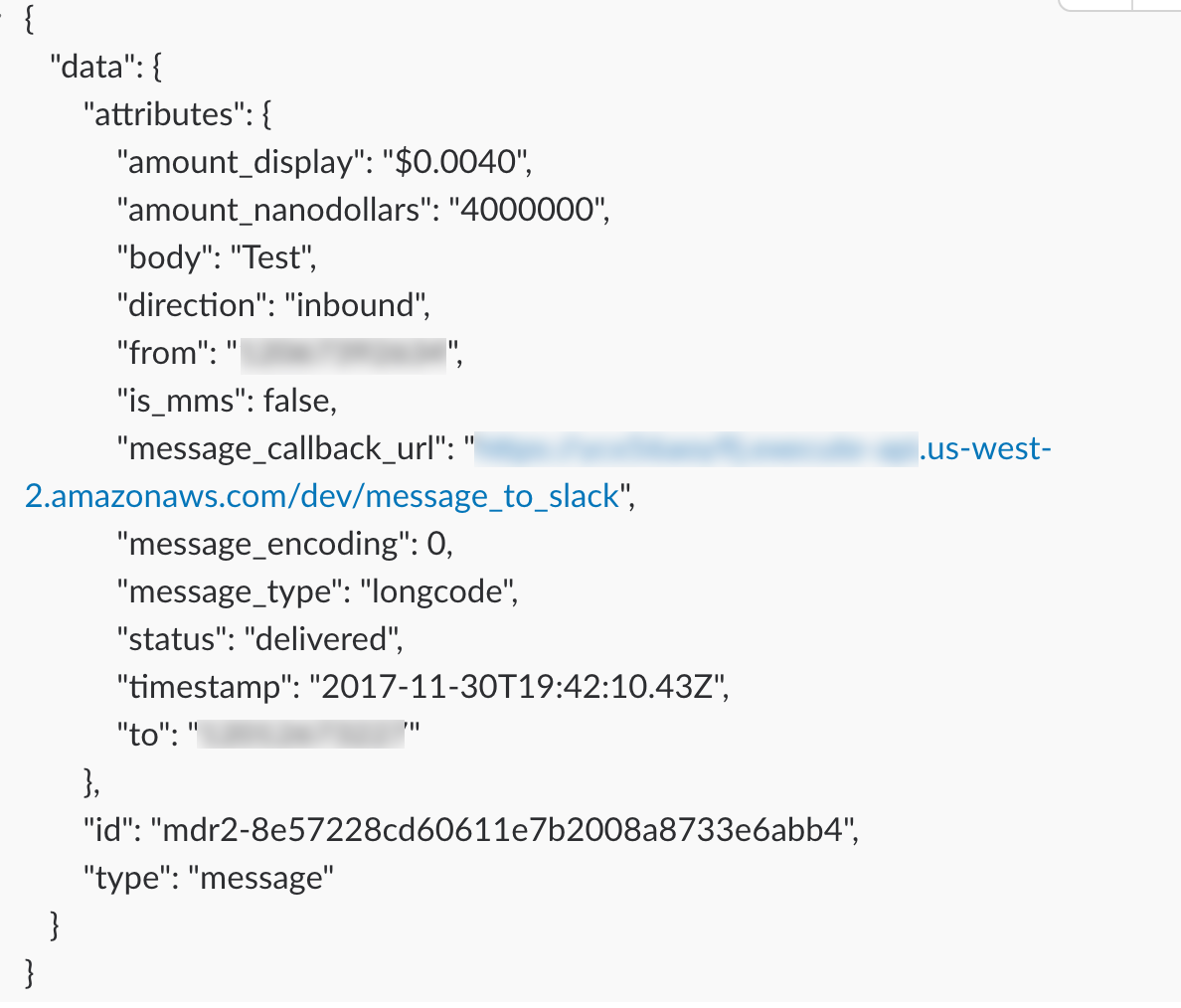Click the "inbound" direction value

tap(354, 306)
